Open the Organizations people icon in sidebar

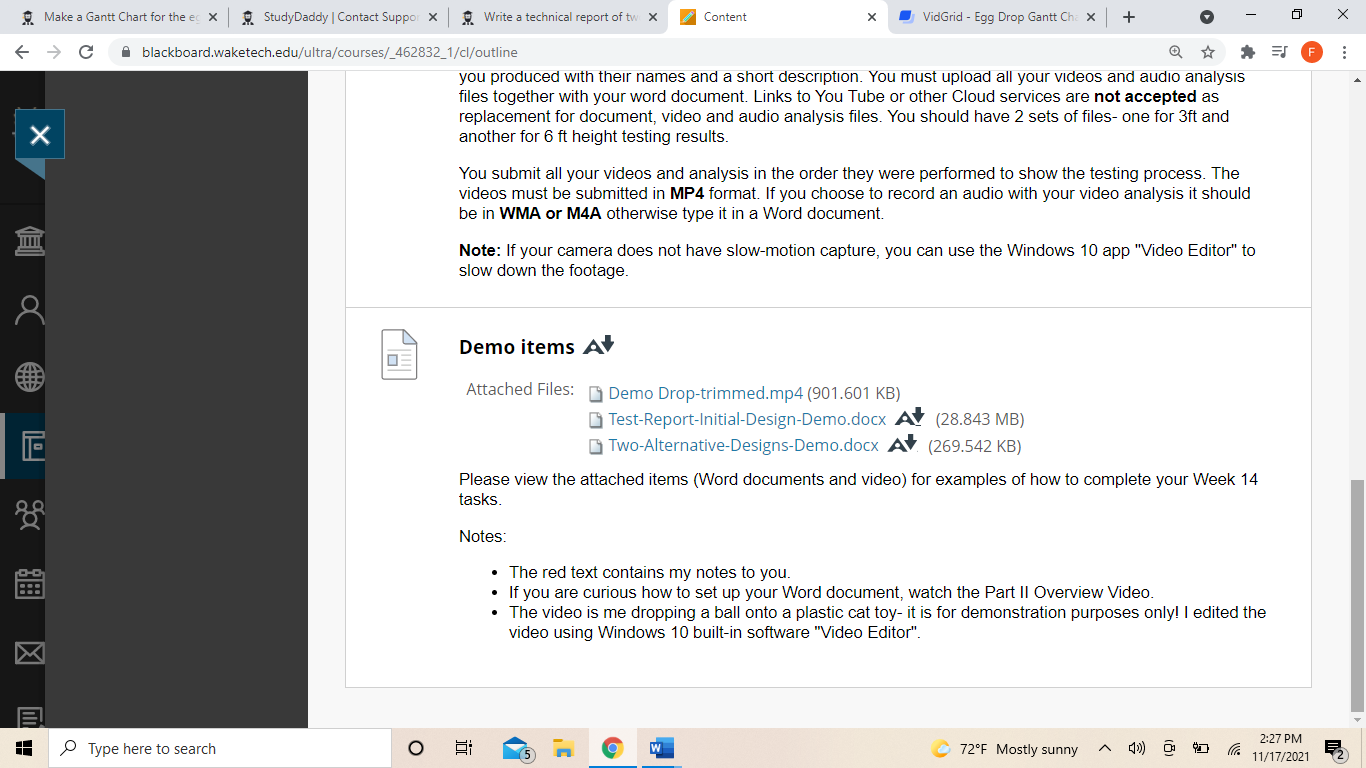tap(30, 514)
